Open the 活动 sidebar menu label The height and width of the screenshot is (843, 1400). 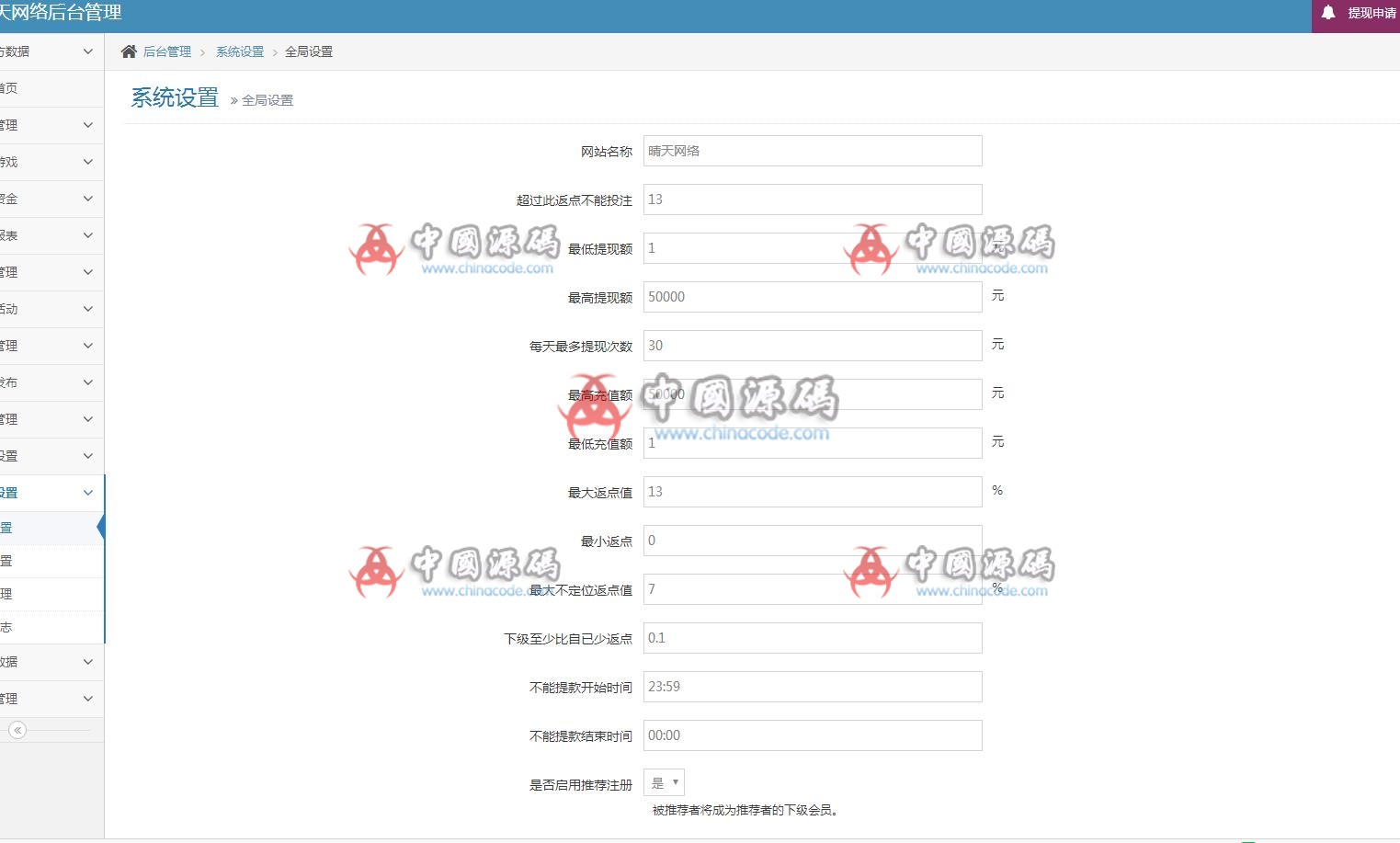pos(9,309)
